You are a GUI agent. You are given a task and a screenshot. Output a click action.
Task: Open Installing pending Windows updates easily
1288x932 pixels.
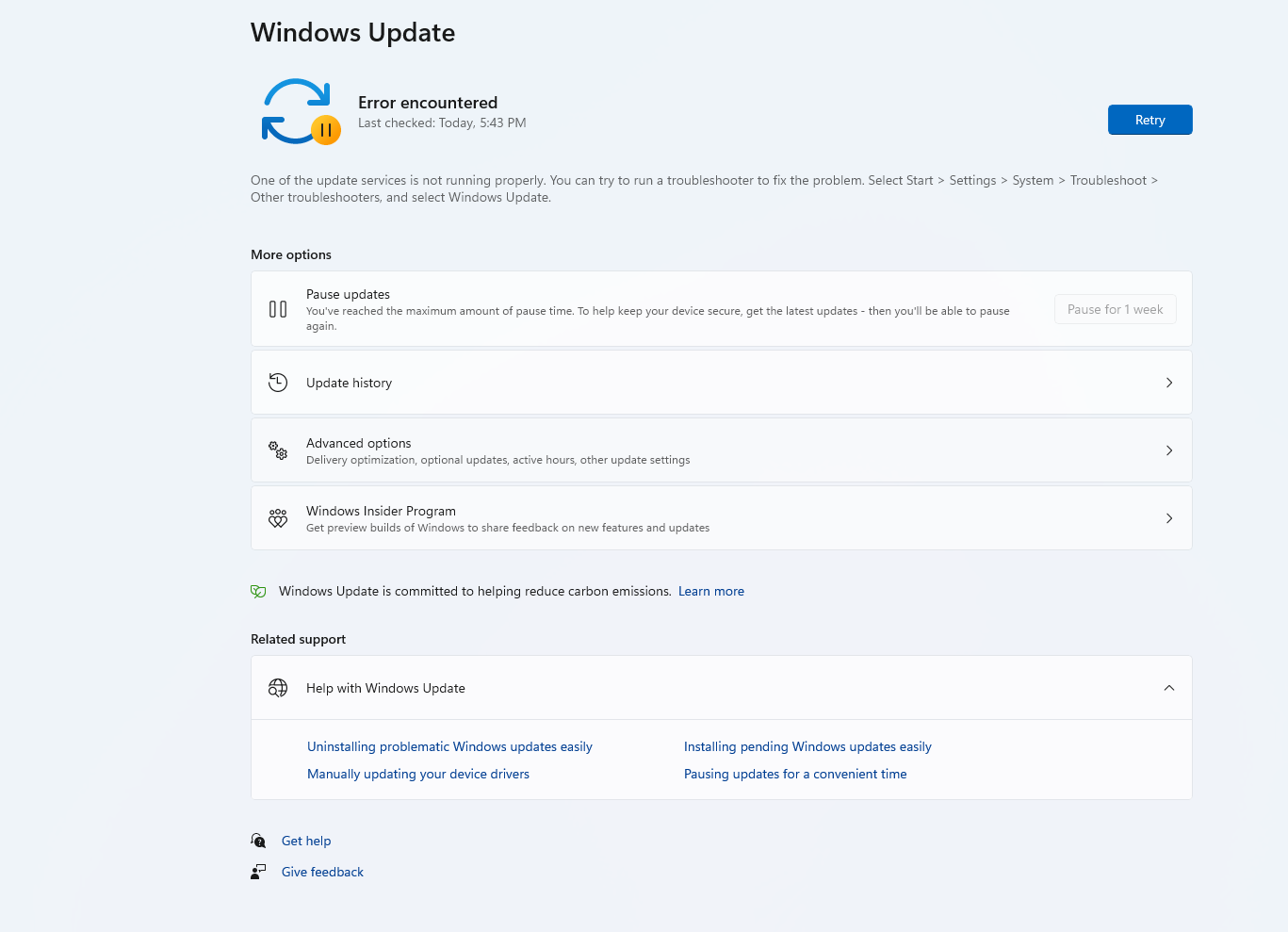(x=807, y=746)
